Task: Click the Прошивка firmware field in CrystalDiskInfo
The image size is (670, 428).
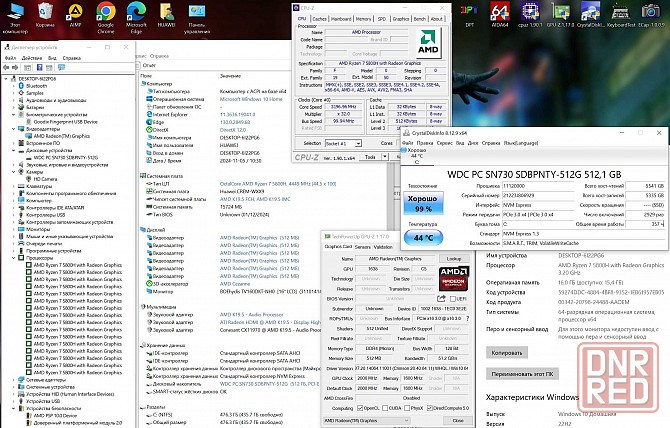Action: (x=538, y=186)
